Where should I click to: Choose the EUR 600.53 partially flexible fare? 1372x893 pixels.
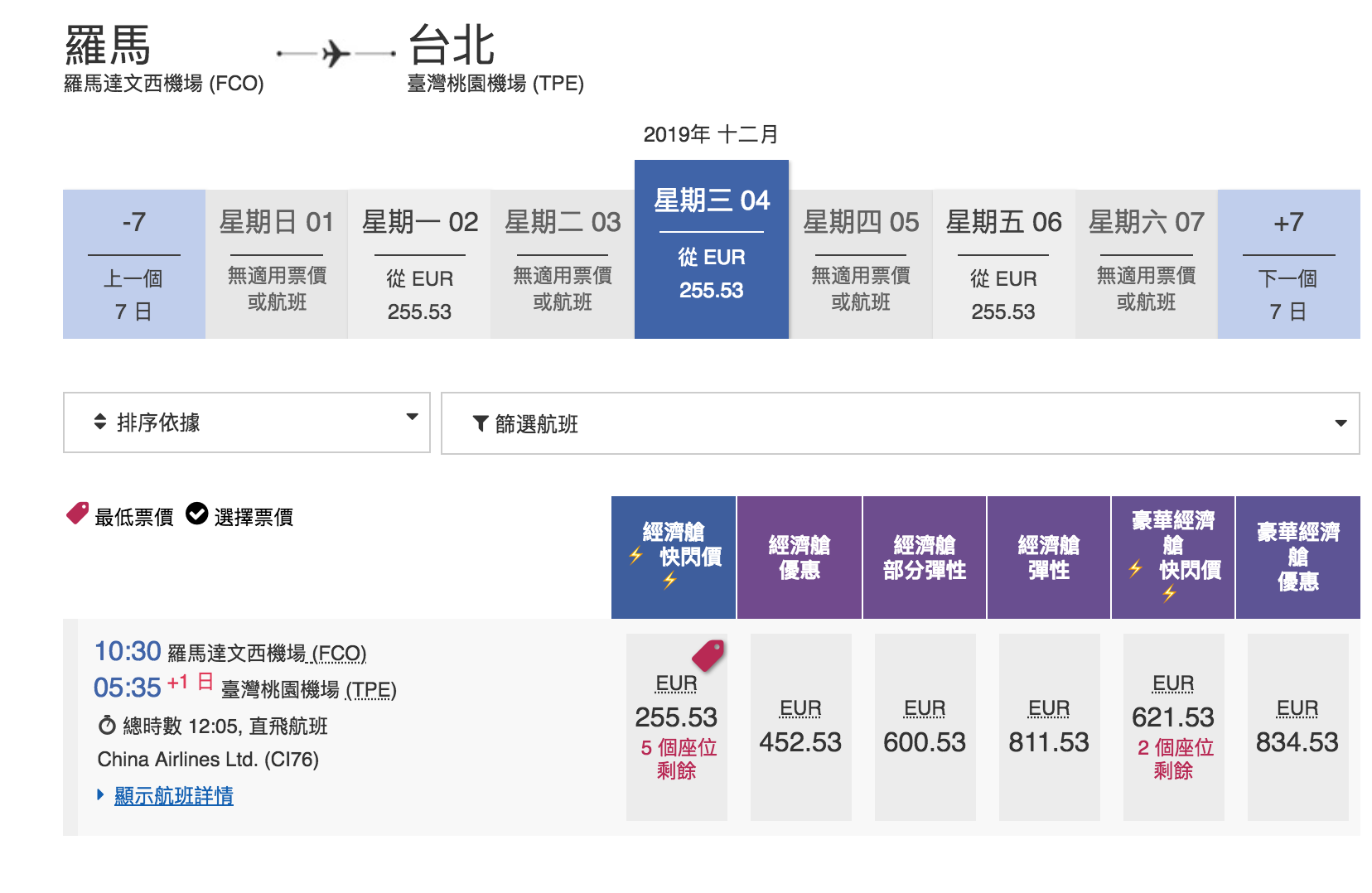pyautogui.click(x=925, y=727)
